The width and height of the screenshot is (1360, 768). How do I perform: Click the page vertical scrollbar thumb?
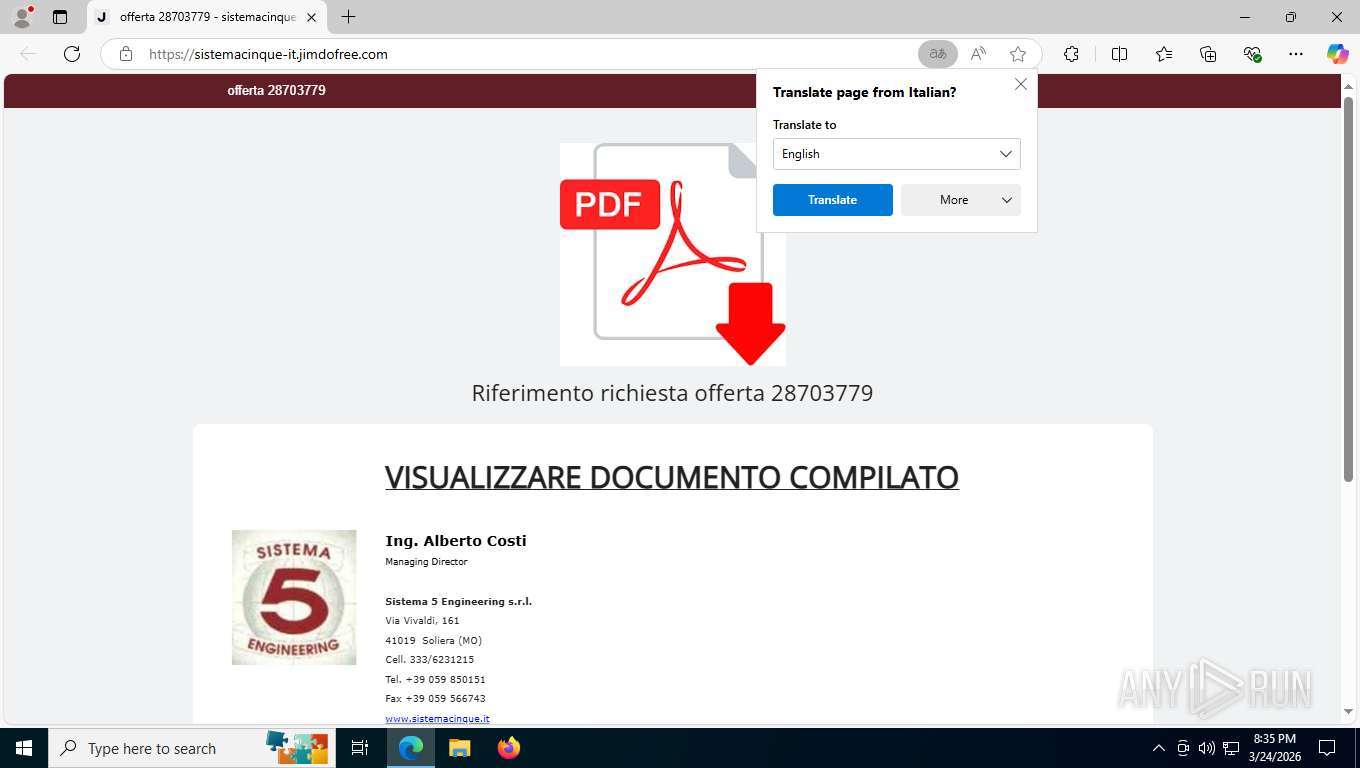[x=1348, y=290]
